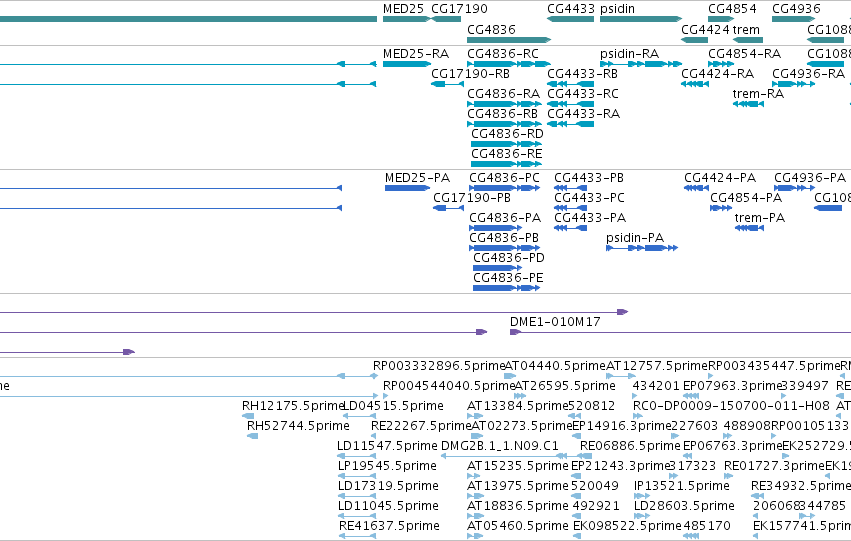Click the CG4836-RB transcript
The width and height of the screenshot is (851, 541).
point(504,124)
